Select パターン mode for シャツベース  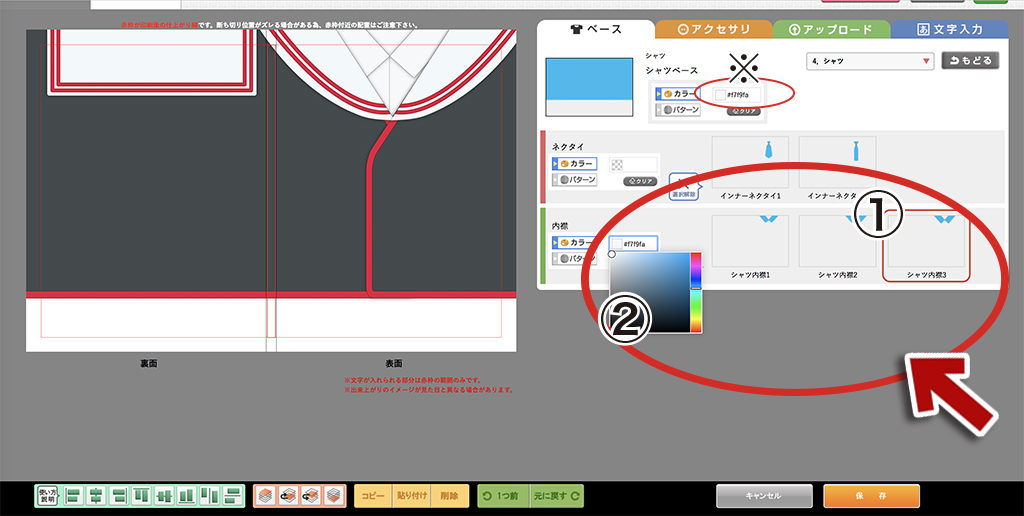[x=678, y=110]
